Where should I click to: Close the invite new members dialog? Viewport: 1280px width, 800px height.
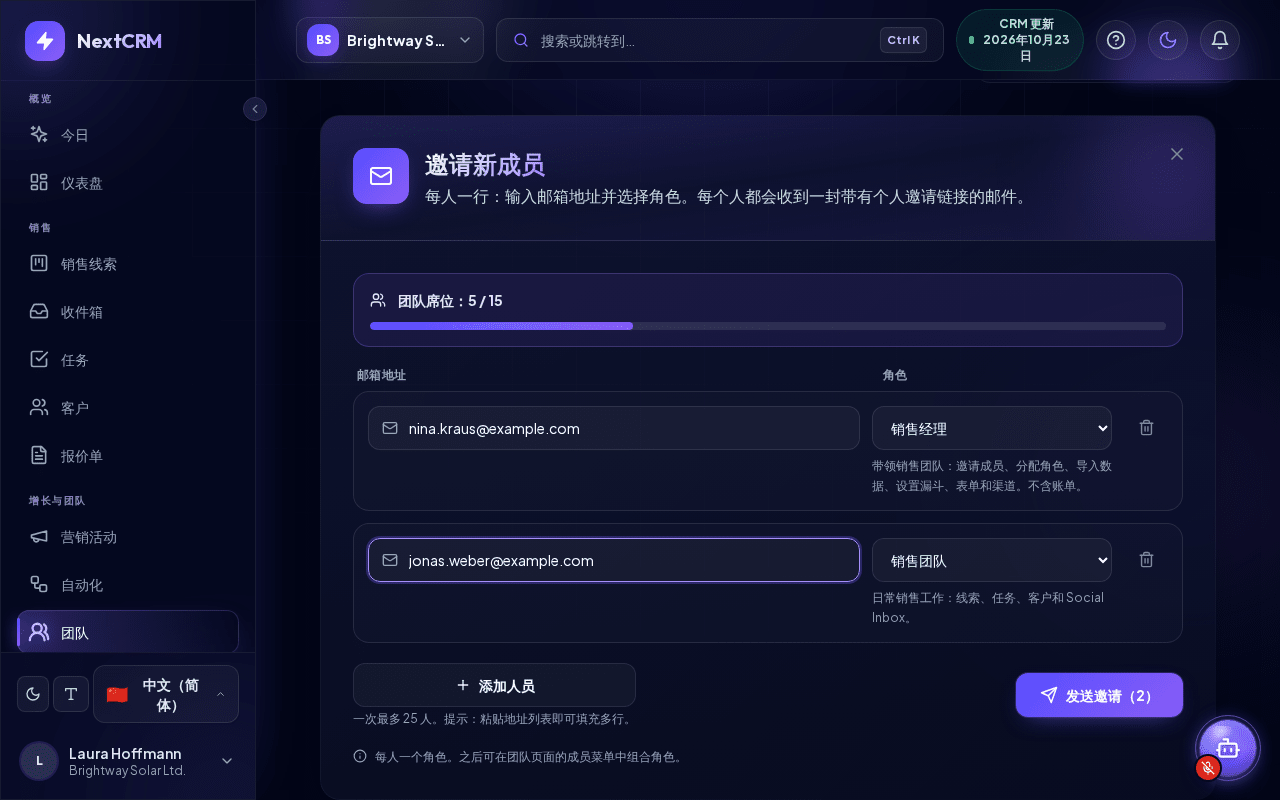coord(1177,154)
